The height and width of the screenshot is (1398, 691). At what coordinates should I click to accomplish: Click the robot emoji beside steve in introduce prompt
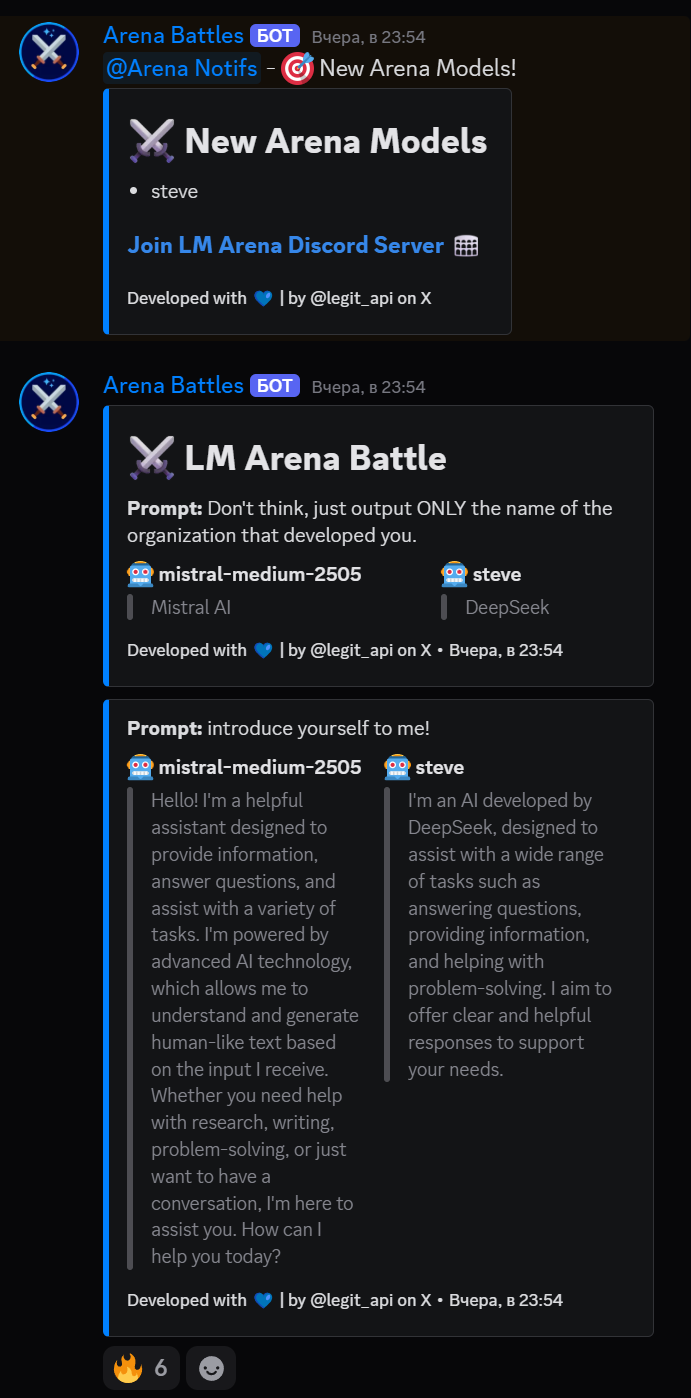coord(397,767)
